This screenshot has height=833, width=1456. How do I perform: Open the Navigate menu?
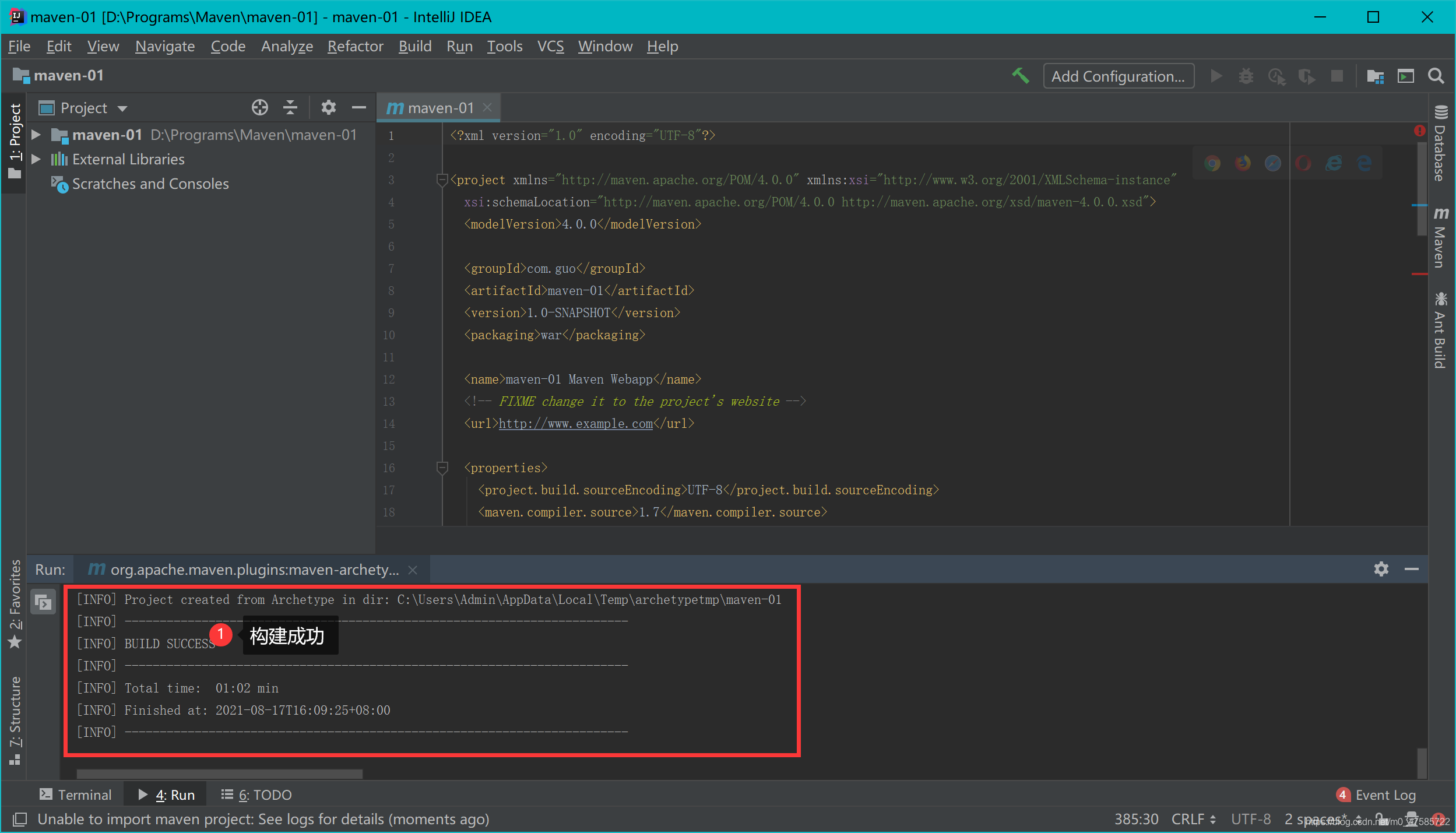pyautogui.click(x=165, y=46)
